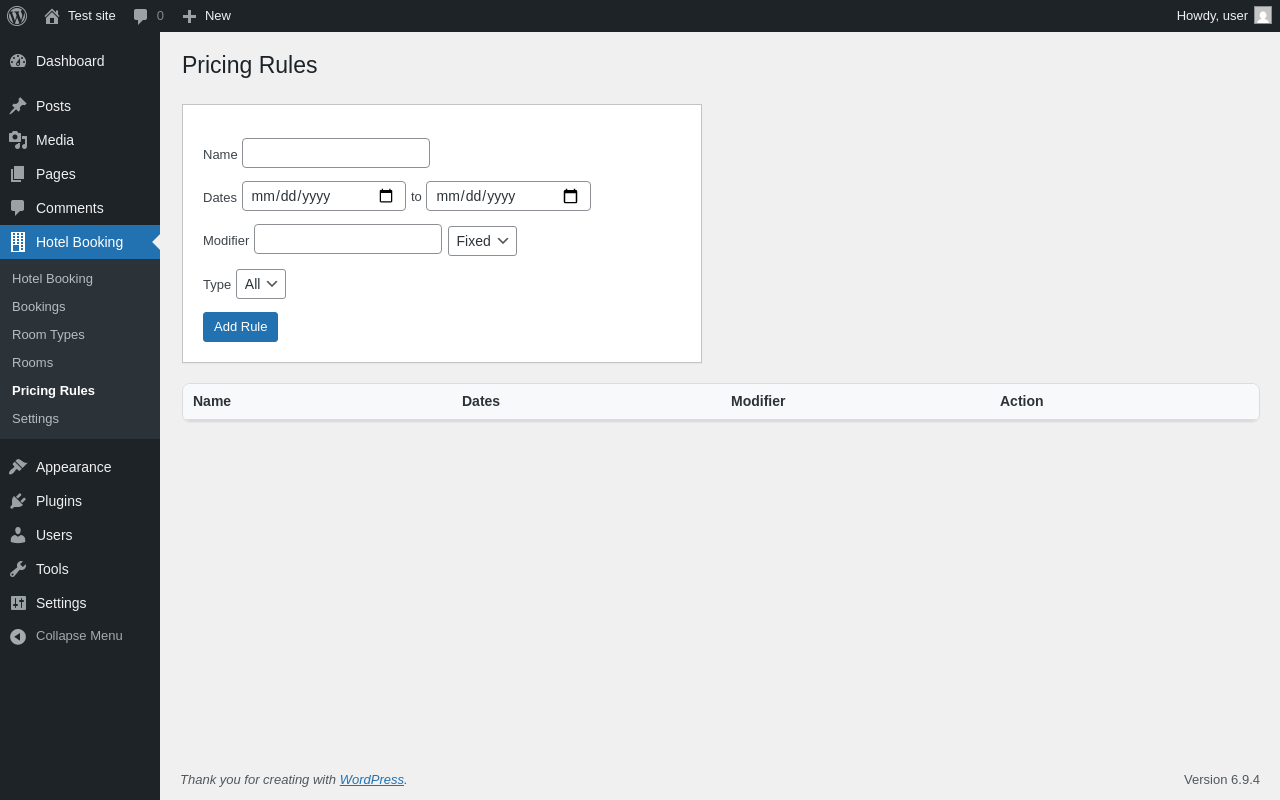This screenshot has width=1280, height=800.
Task: Click the Dashboard gauge icon
Action: (18, 61)
